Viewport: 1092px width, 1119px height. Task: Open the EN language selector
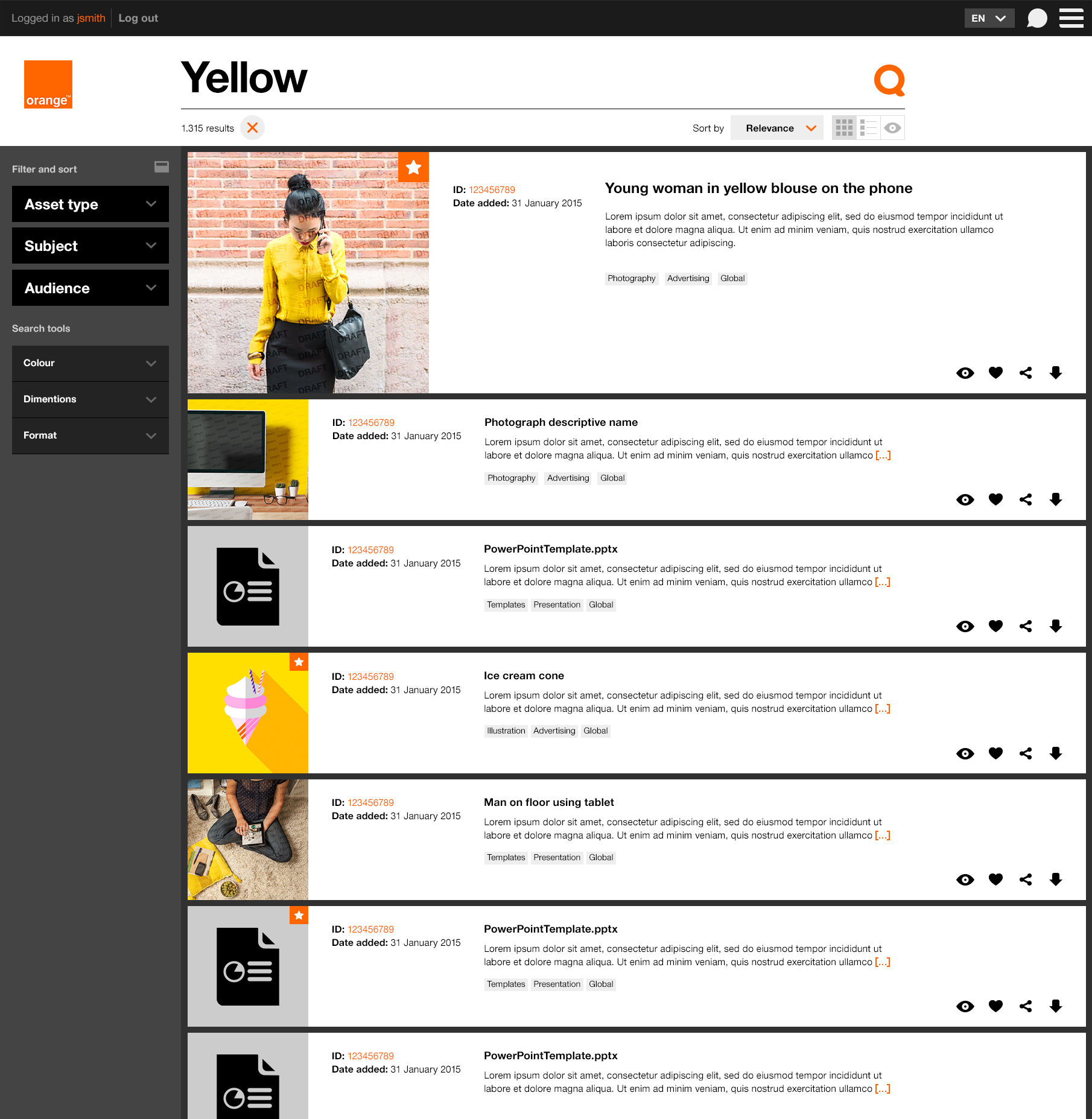click(989, 18)
